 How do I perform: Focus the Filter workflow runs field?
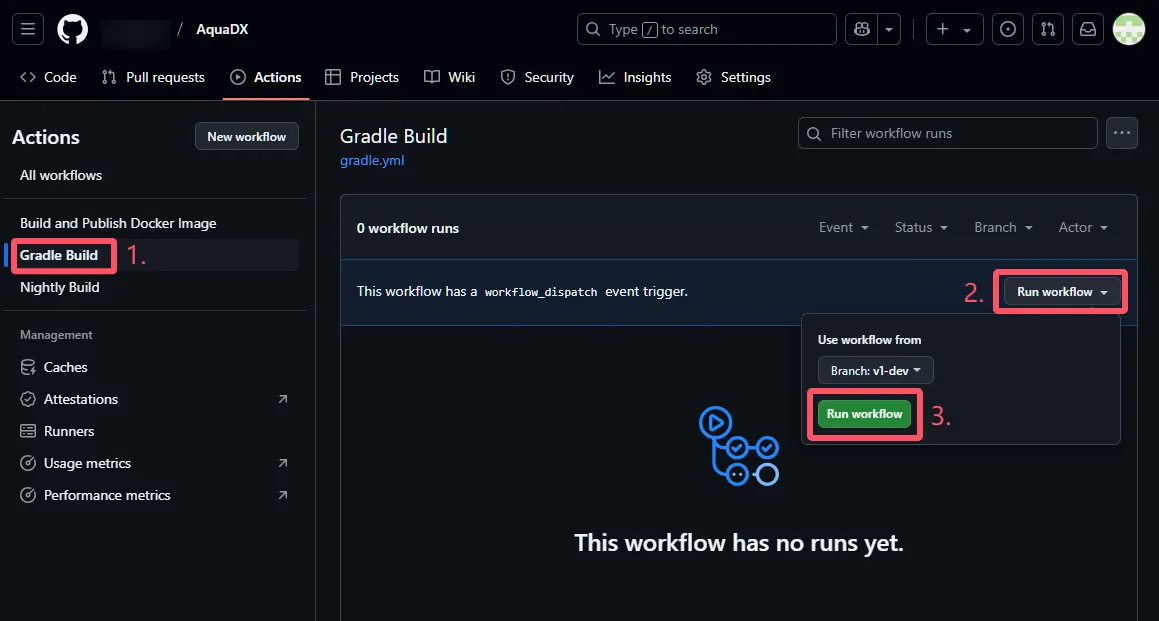click(947, 133)
